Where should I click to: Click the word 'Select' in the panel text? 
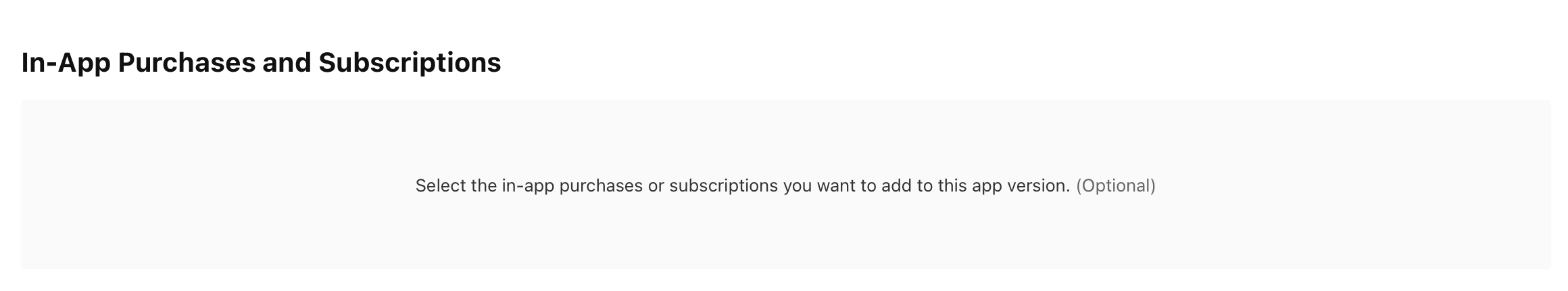pyautogui.click(x=440, y=185)
